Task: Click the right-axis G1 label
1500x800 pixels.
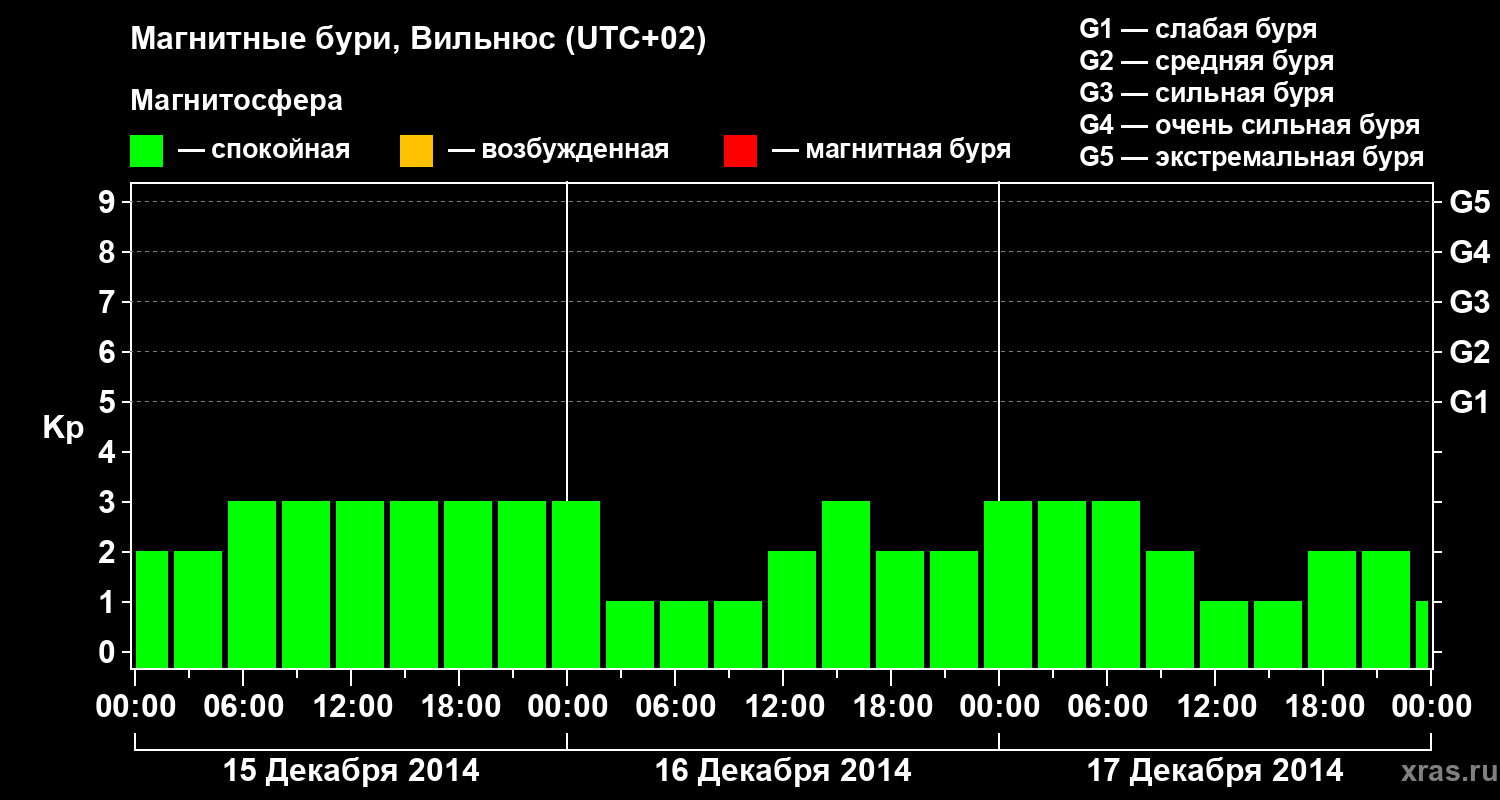Action: [x=1469, y=402]
